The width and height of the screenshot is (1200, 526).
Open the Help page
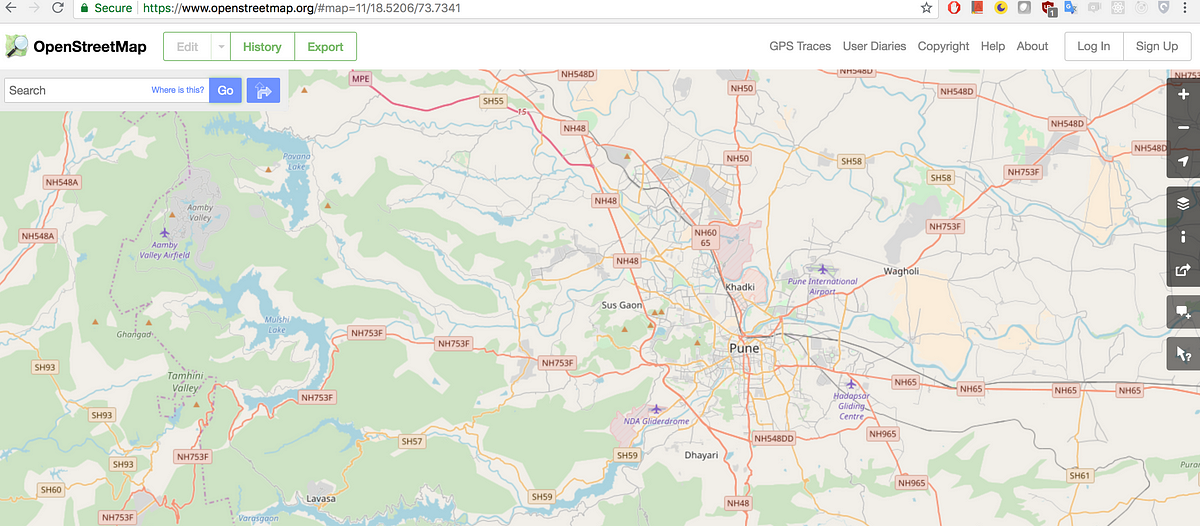click(x=993, y=46)
